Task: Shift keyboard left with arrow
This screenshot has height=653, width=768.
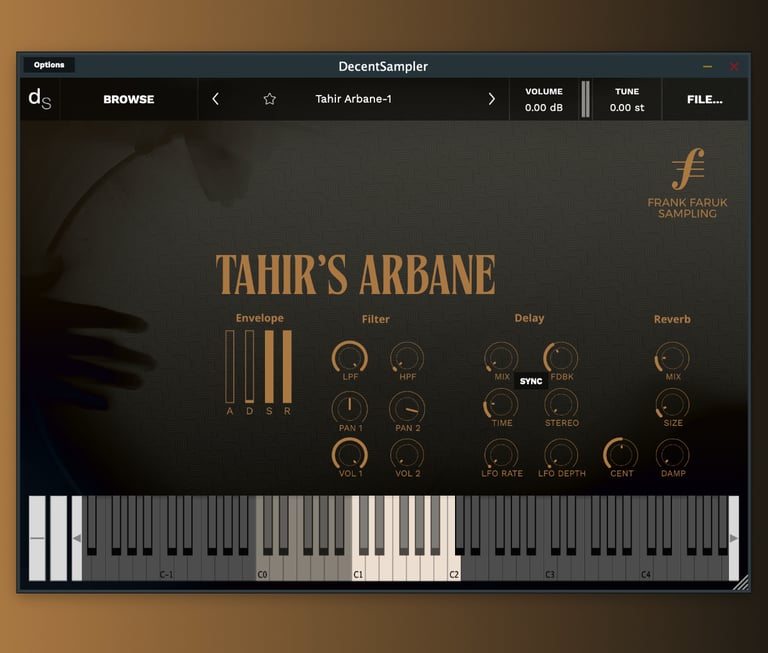Action: [77, 538]
